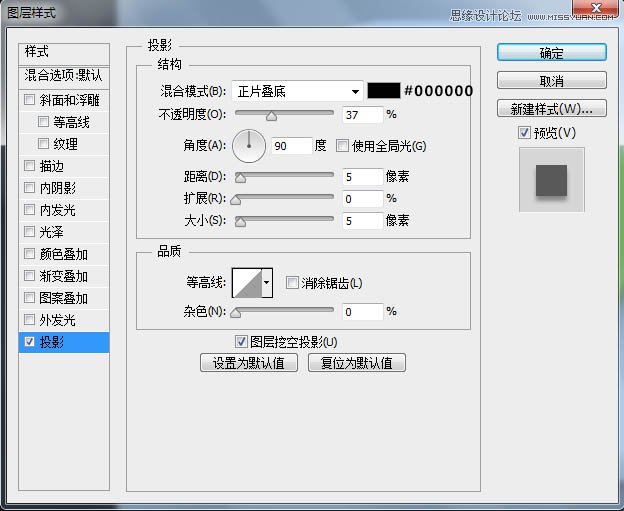Image resolution: width=624 pixels, height=511 pixels.
Task: Toggle the 预览 preview checkbox
Action: pyautogui.click(x=524, y=132)
